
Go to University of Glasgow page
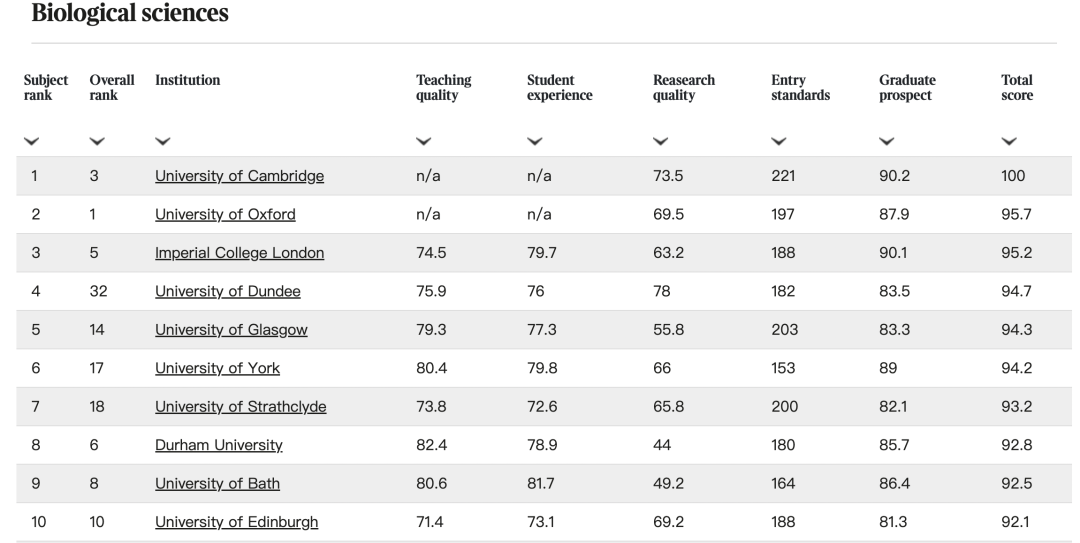click(x=231, y=330)
